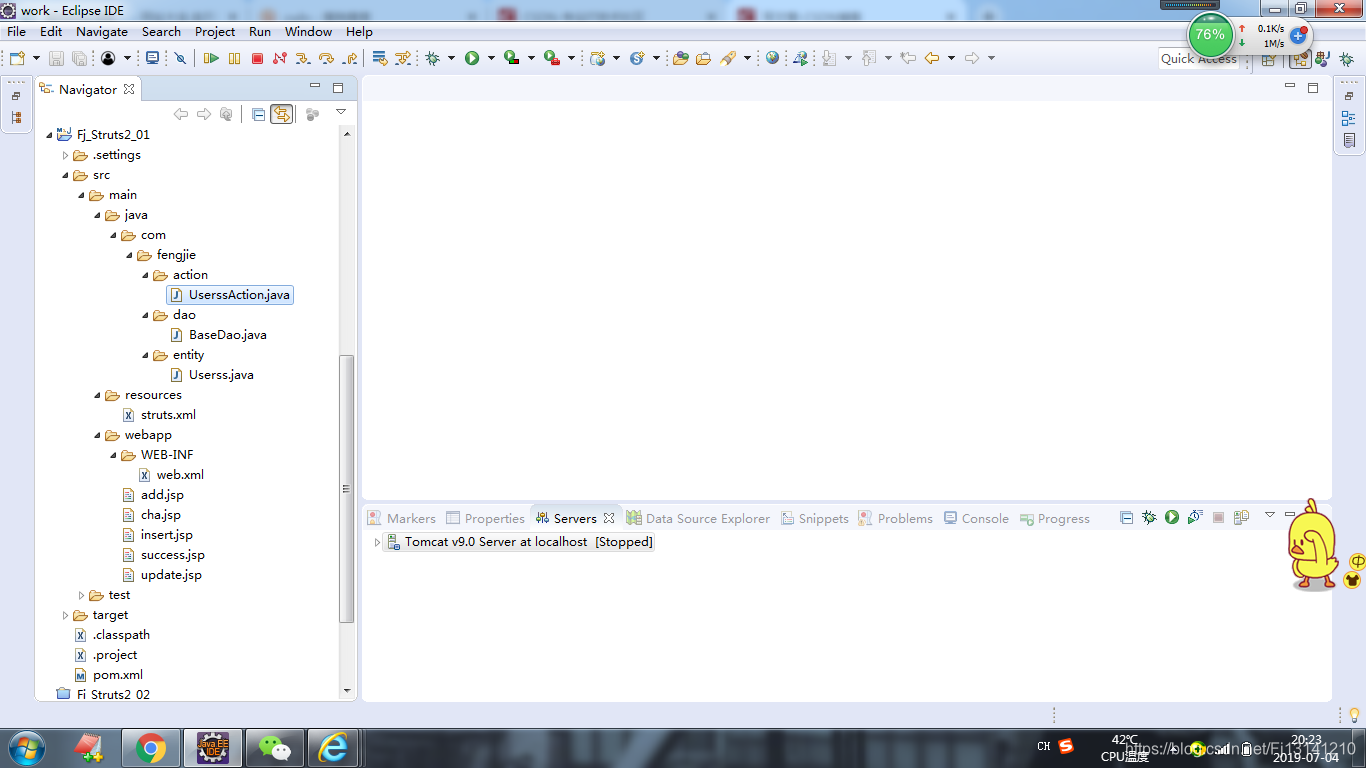Click the Suspend debug icon
Image resolution: width=1366 pixels, height=768 pixels.
pos(234,59)
